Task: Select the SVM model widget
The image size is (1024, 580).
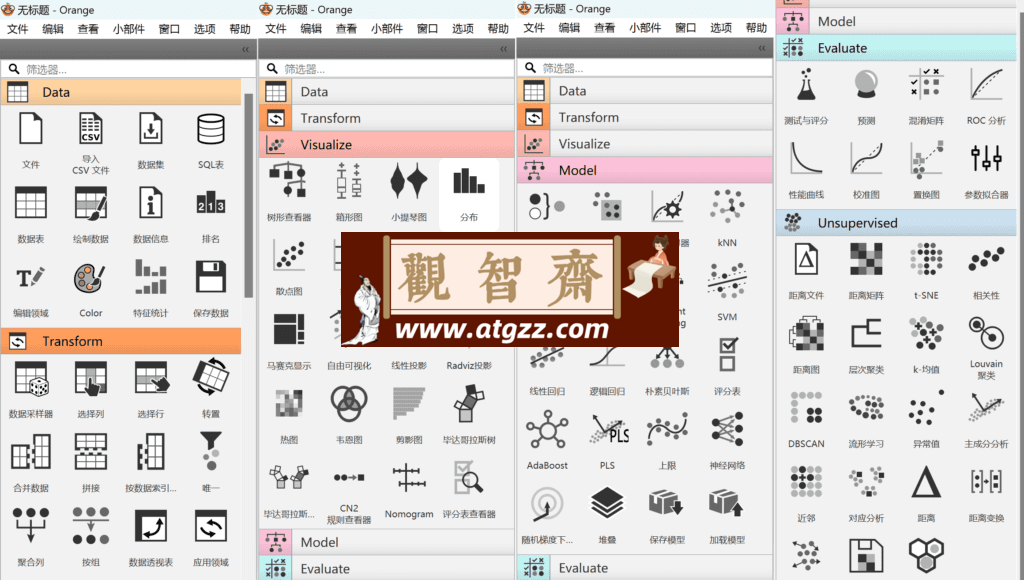Action: point(727,281)
